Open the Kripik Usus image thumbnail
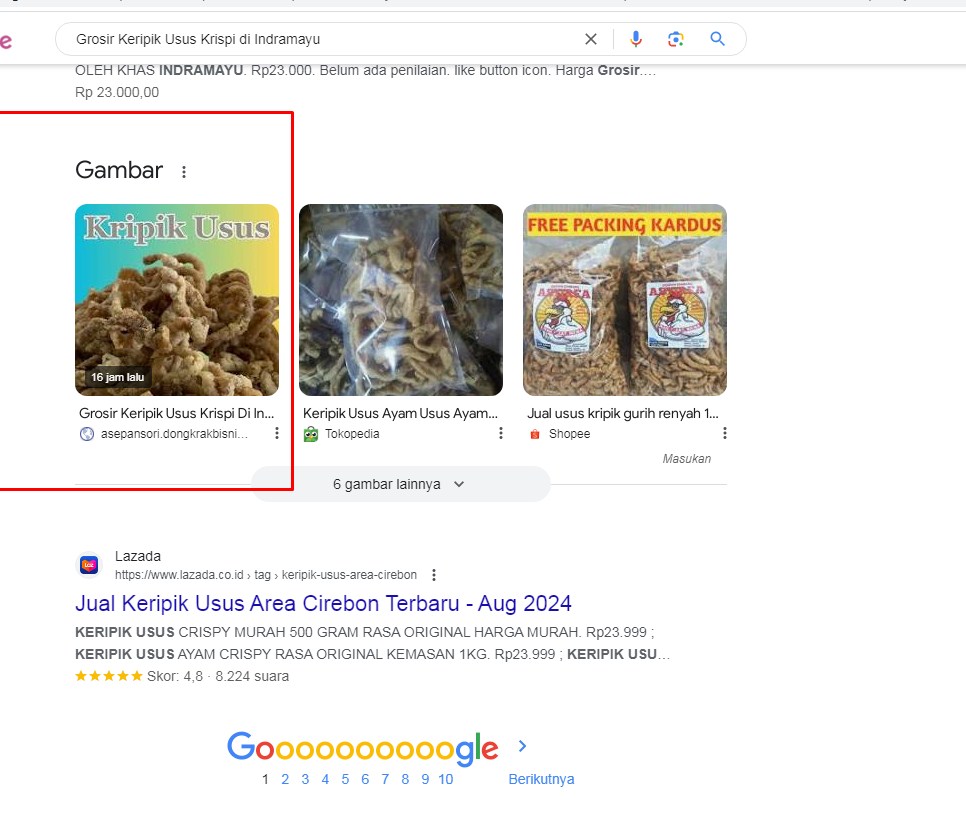Viewport: 966px width, 829px height. 177,300
